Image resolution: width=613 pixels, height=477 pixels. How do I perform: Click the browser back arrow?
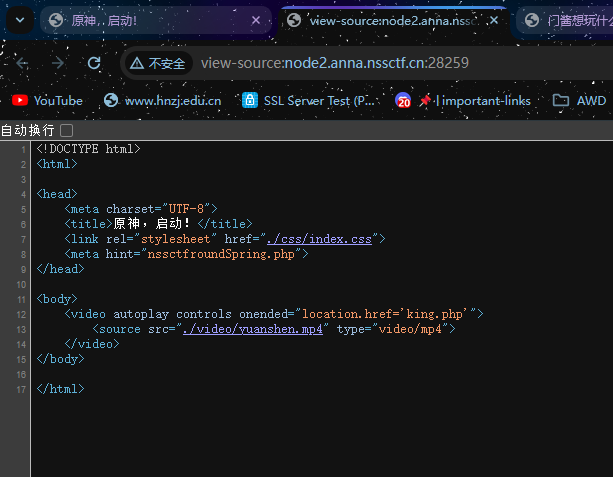coord(22,63)
